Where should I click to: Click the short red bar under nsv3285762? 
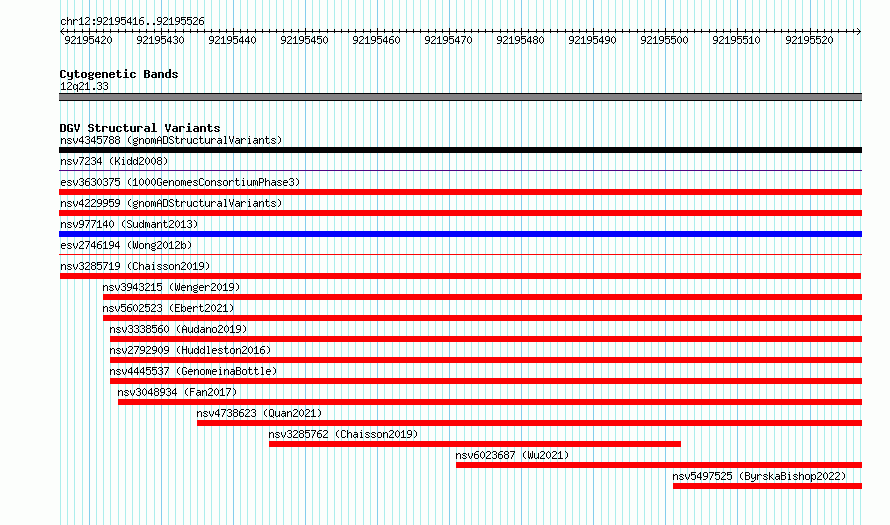click(x=475, y=444)
